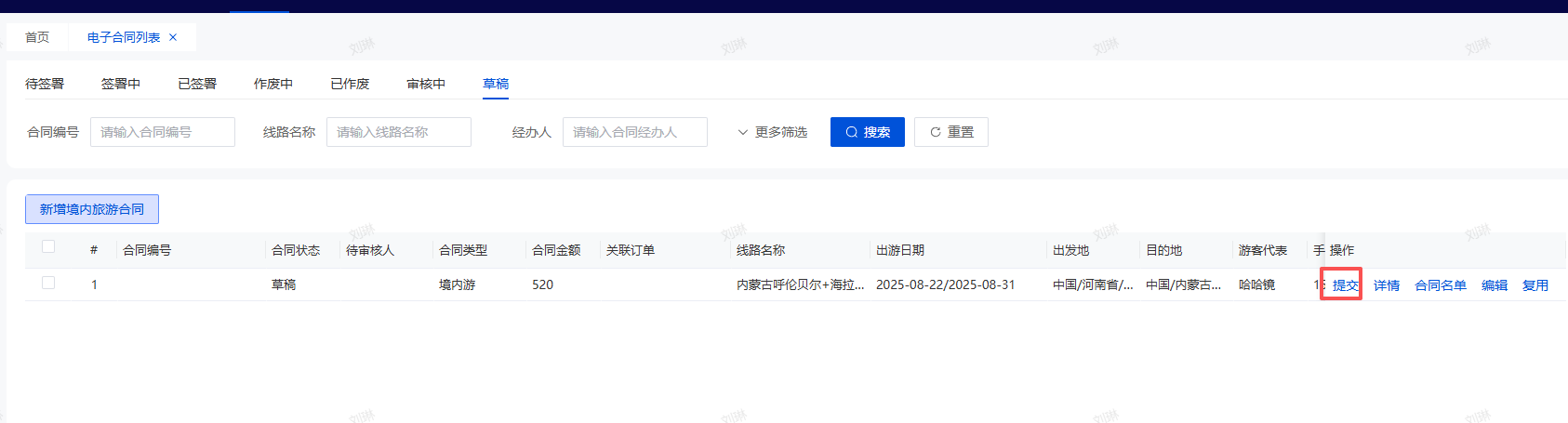
Task: Select the 作废中 tab
Action: [x=273, y=84]
